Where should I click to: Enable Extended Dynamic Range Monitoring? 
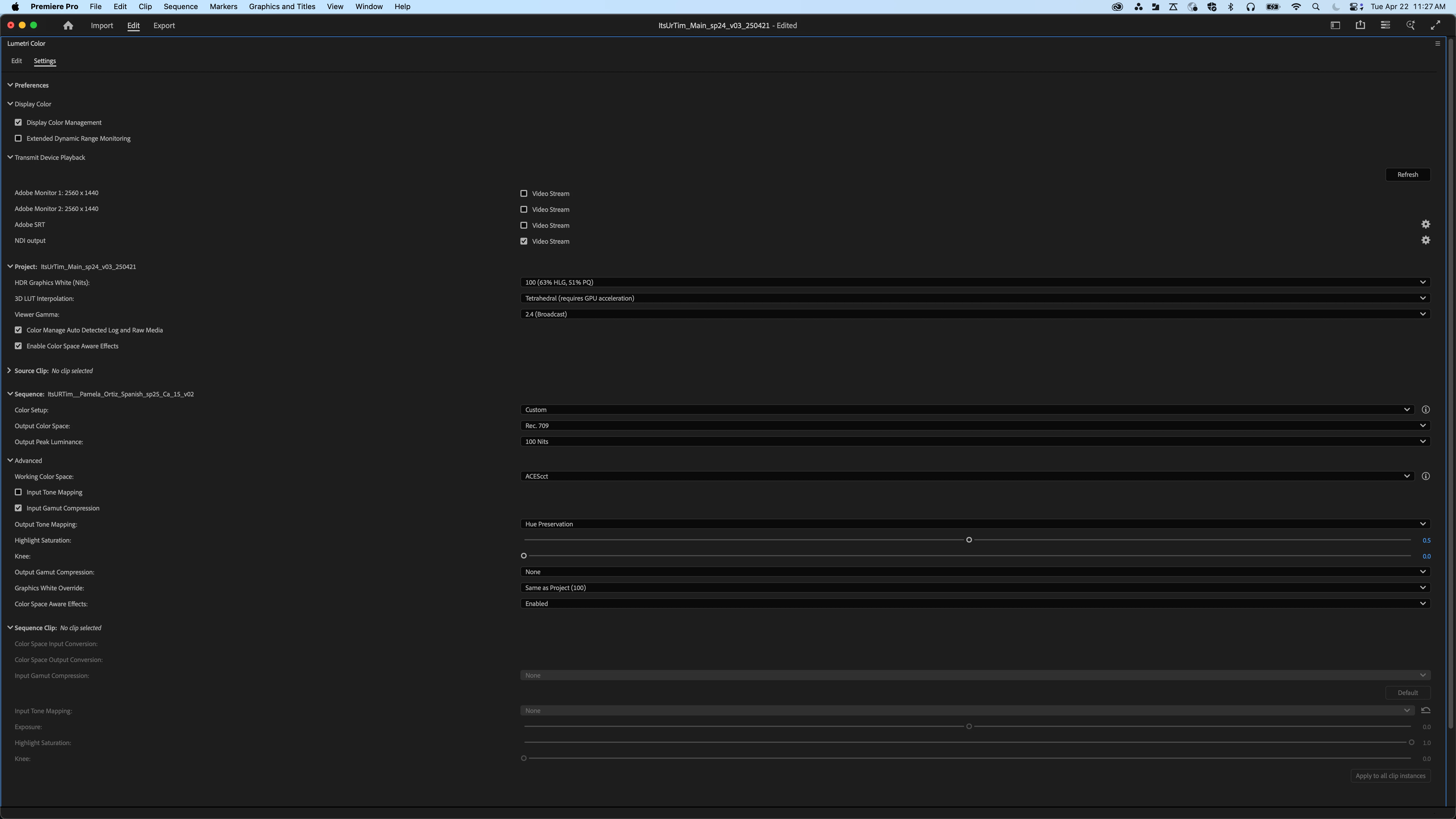pos(18,138)
